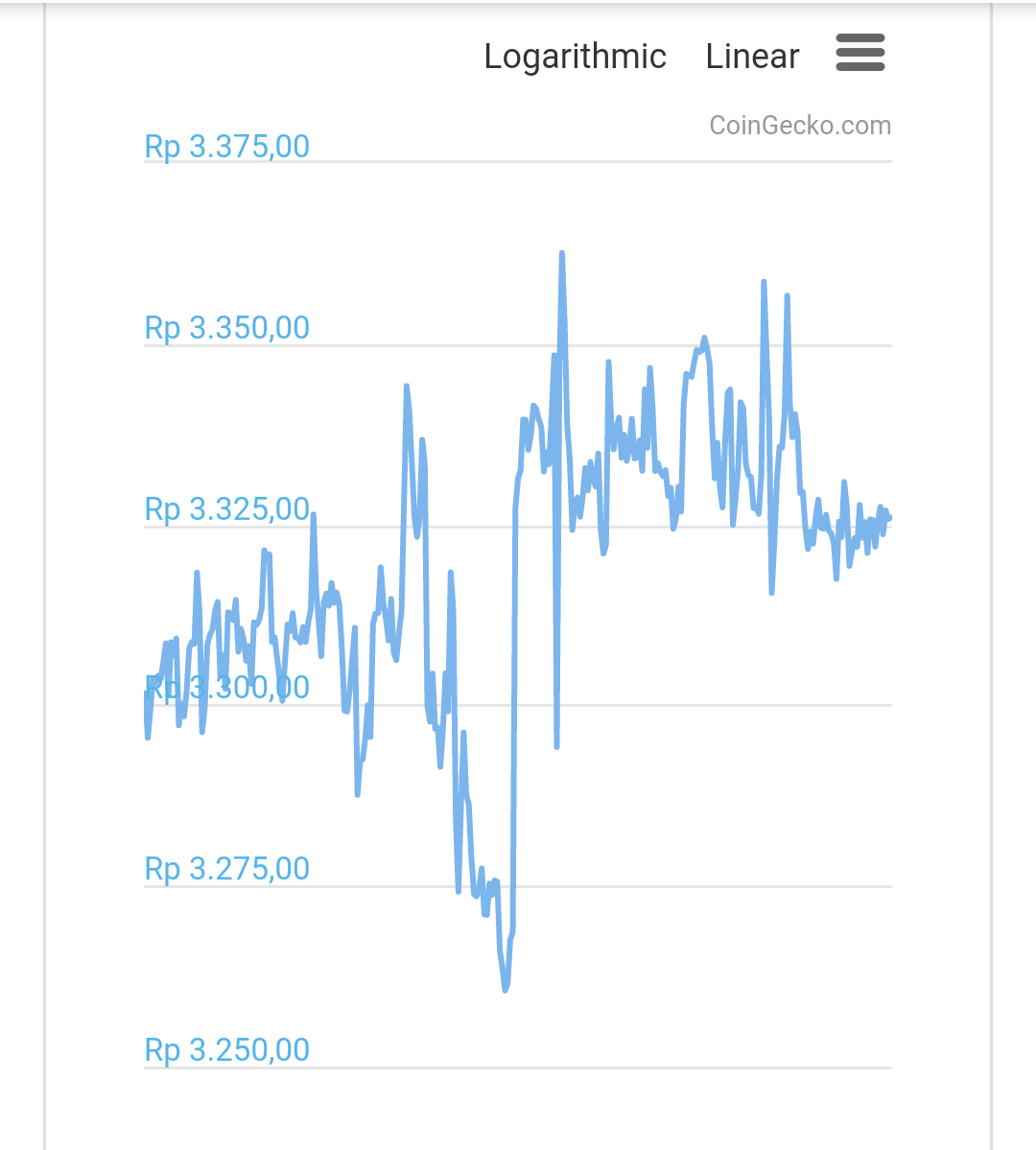
Task: Click the sharp dip right before the highest peak
Action: point(556,745)
